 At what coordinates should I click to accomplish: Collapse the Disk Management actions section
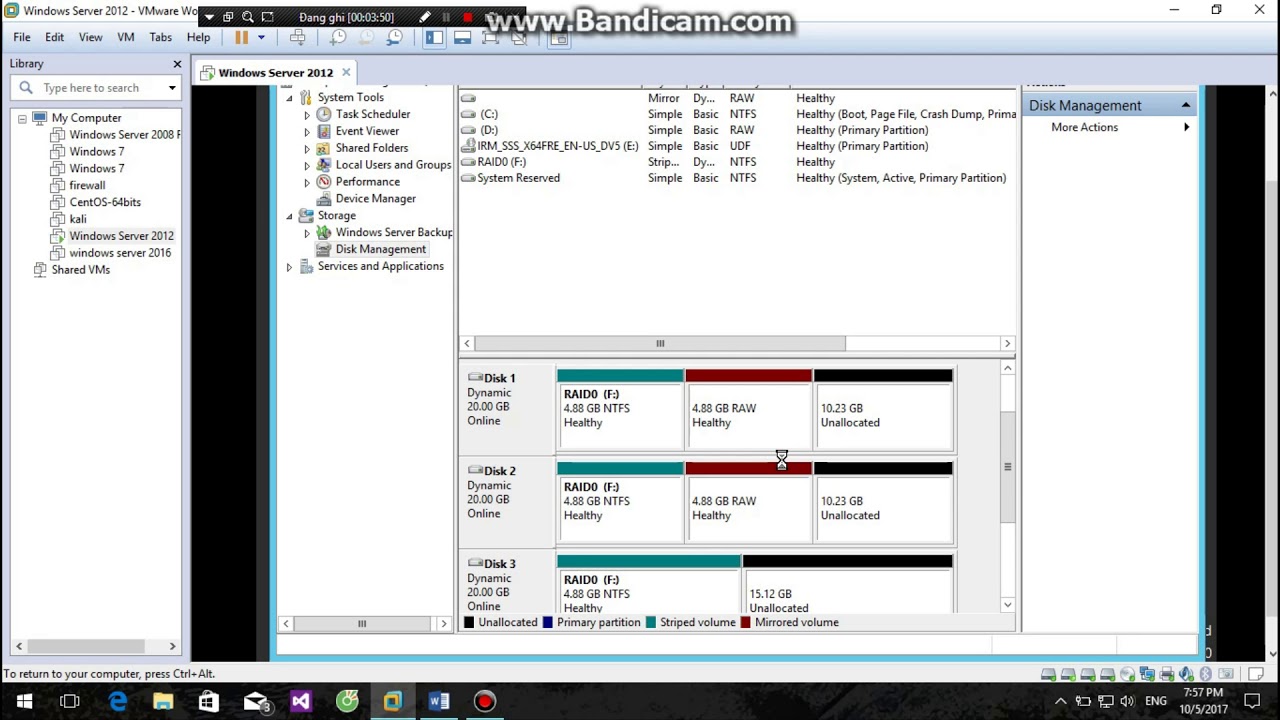pos(1185,105)
